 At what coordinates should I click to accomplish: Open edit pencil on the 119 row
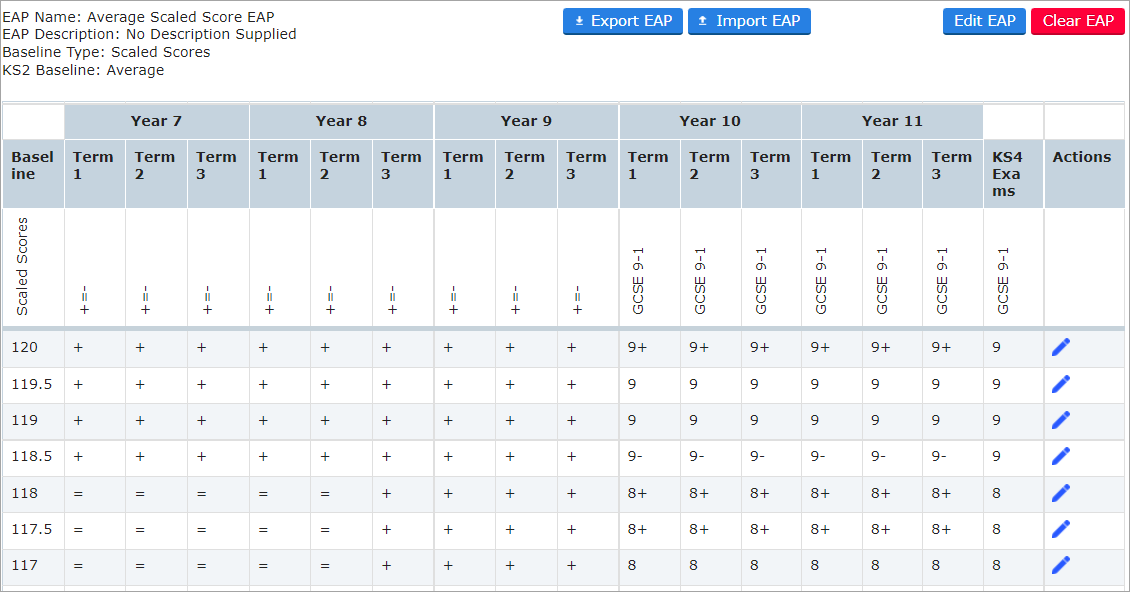coord(1061,420)
